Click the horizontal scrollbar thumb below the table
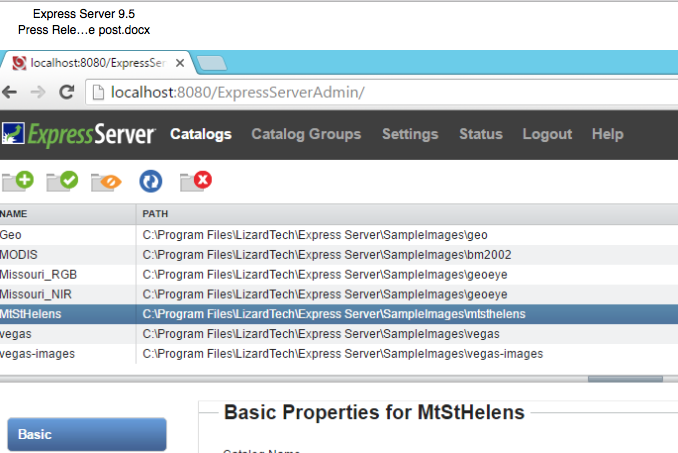 (x=625, y=379)
